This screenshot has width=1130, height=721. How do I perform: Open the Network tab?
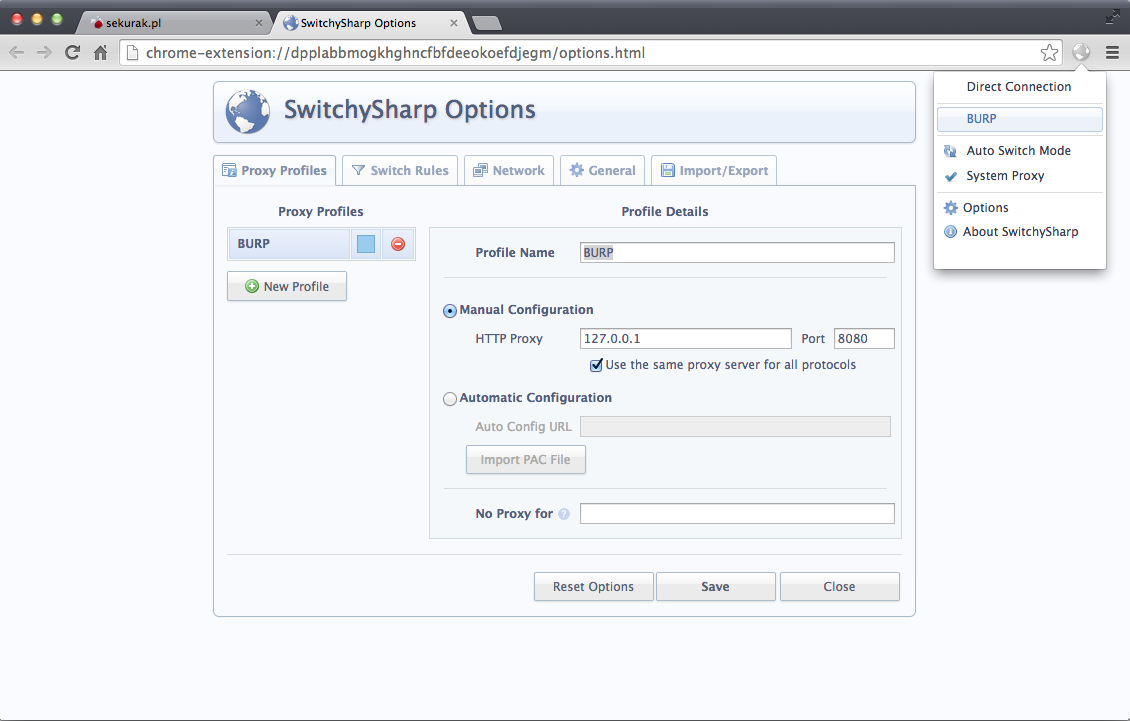[509, 171]
